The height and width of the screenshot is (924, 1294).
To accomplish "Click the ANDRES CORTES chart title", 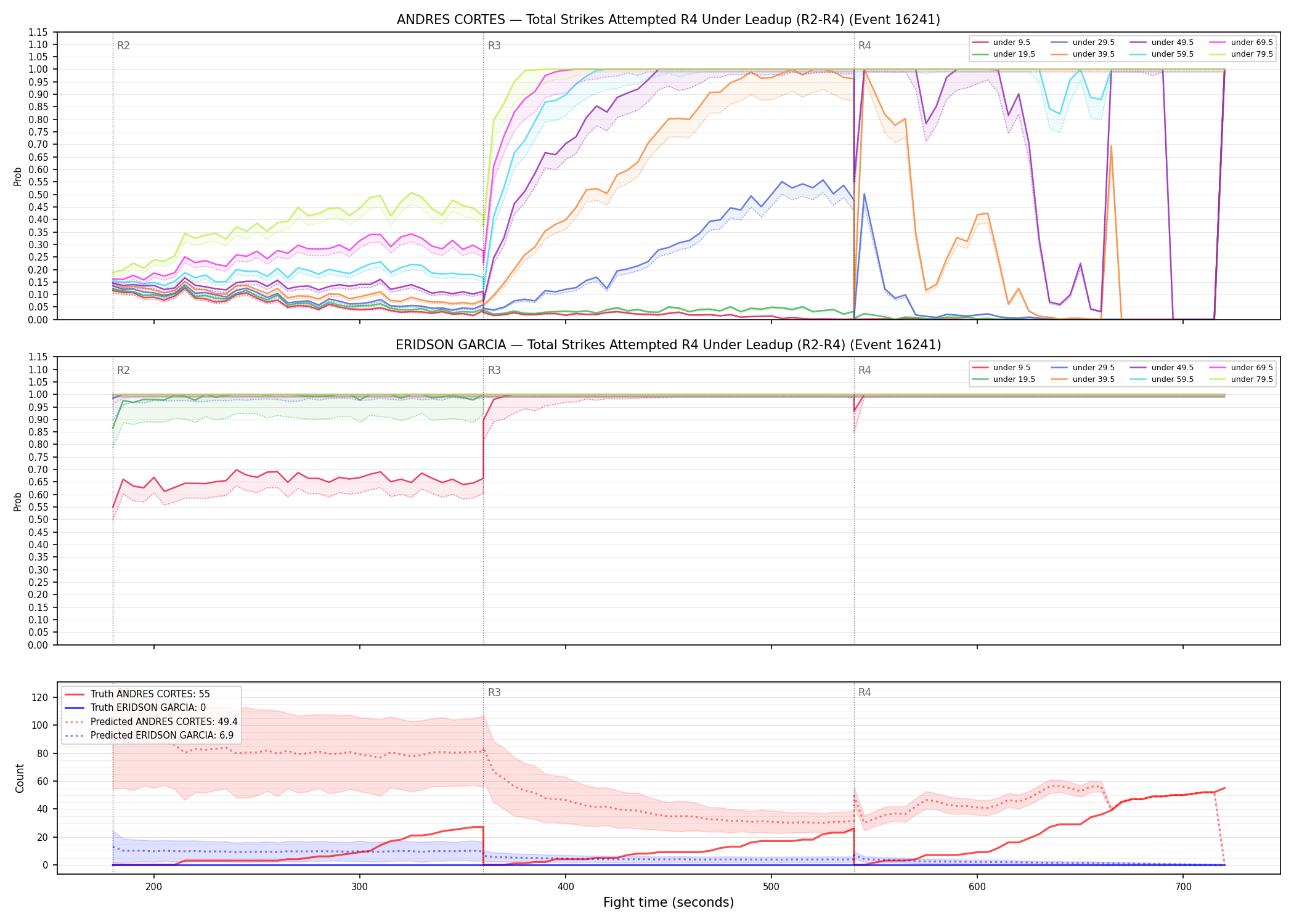I will (669, 20).
